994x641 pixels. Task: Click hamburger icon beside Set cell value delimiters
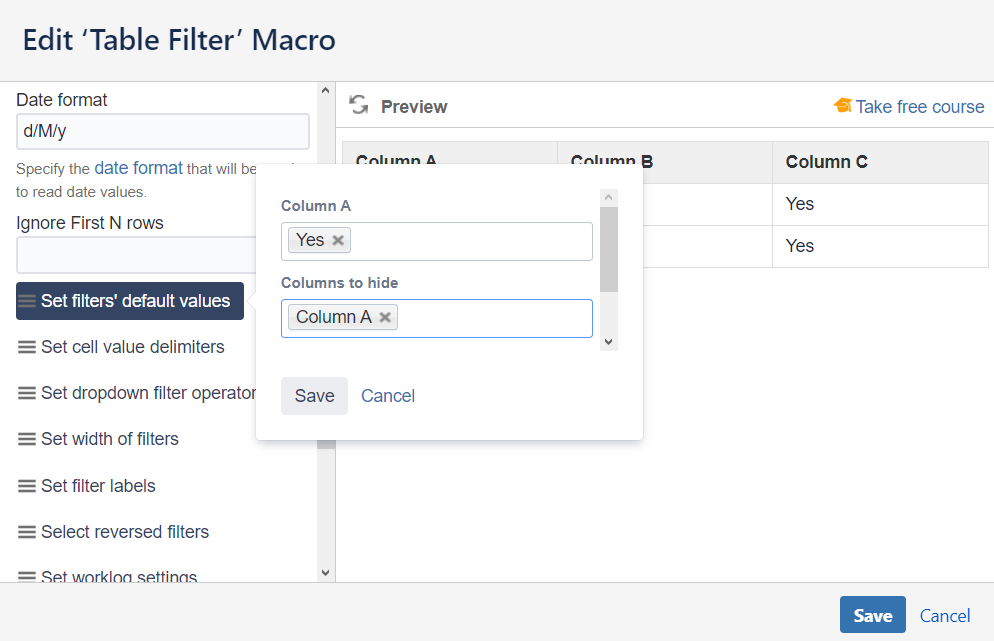pyautogui.click(x=27, y=348)
